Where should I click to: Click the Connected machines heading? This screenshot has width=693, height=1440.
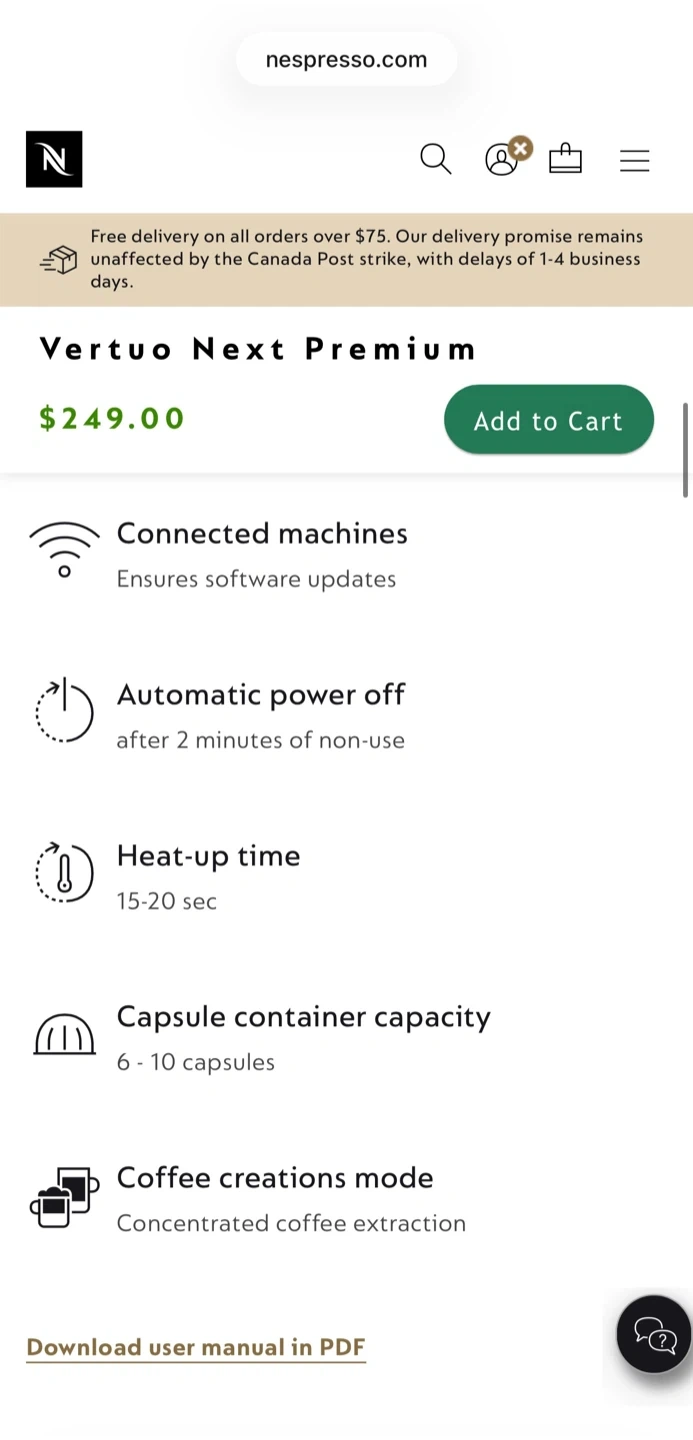tap(262, 534)
